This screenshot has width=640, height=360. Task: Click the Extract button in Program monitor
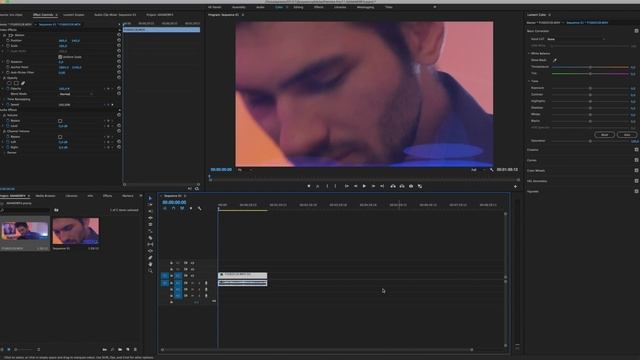[x=402, y=186]
